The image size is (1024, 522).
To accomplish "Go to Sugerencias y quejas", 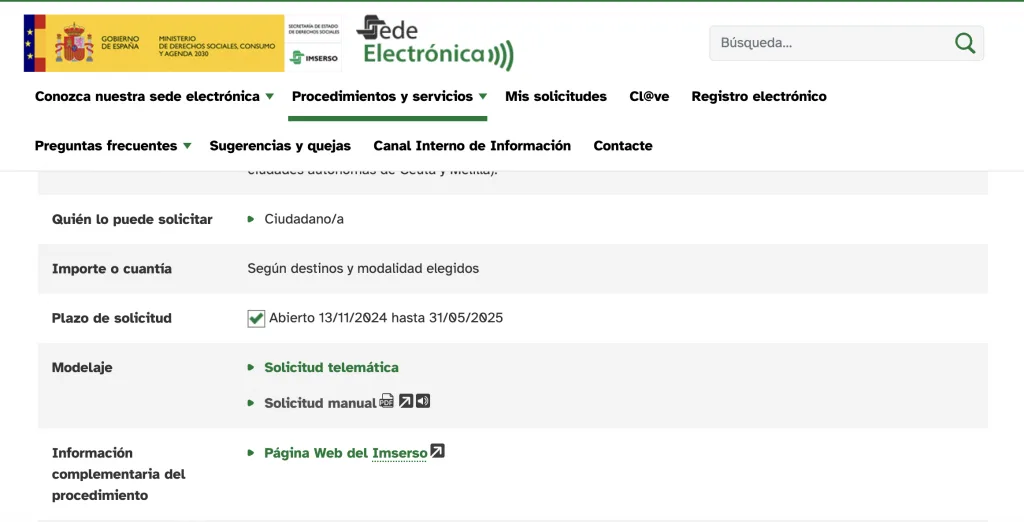I will pos(280,146).
